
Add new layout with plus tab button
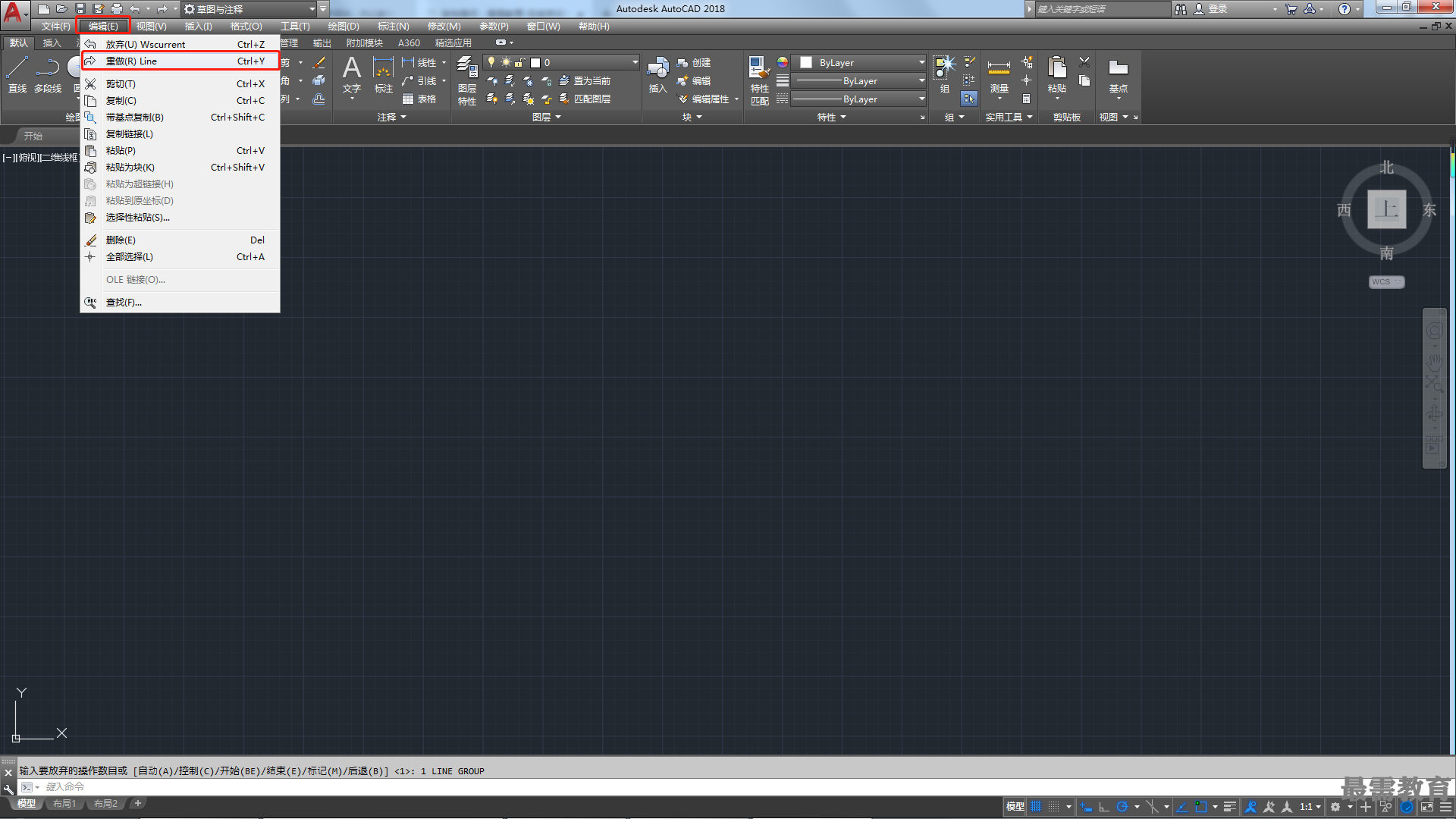(137, 804)
